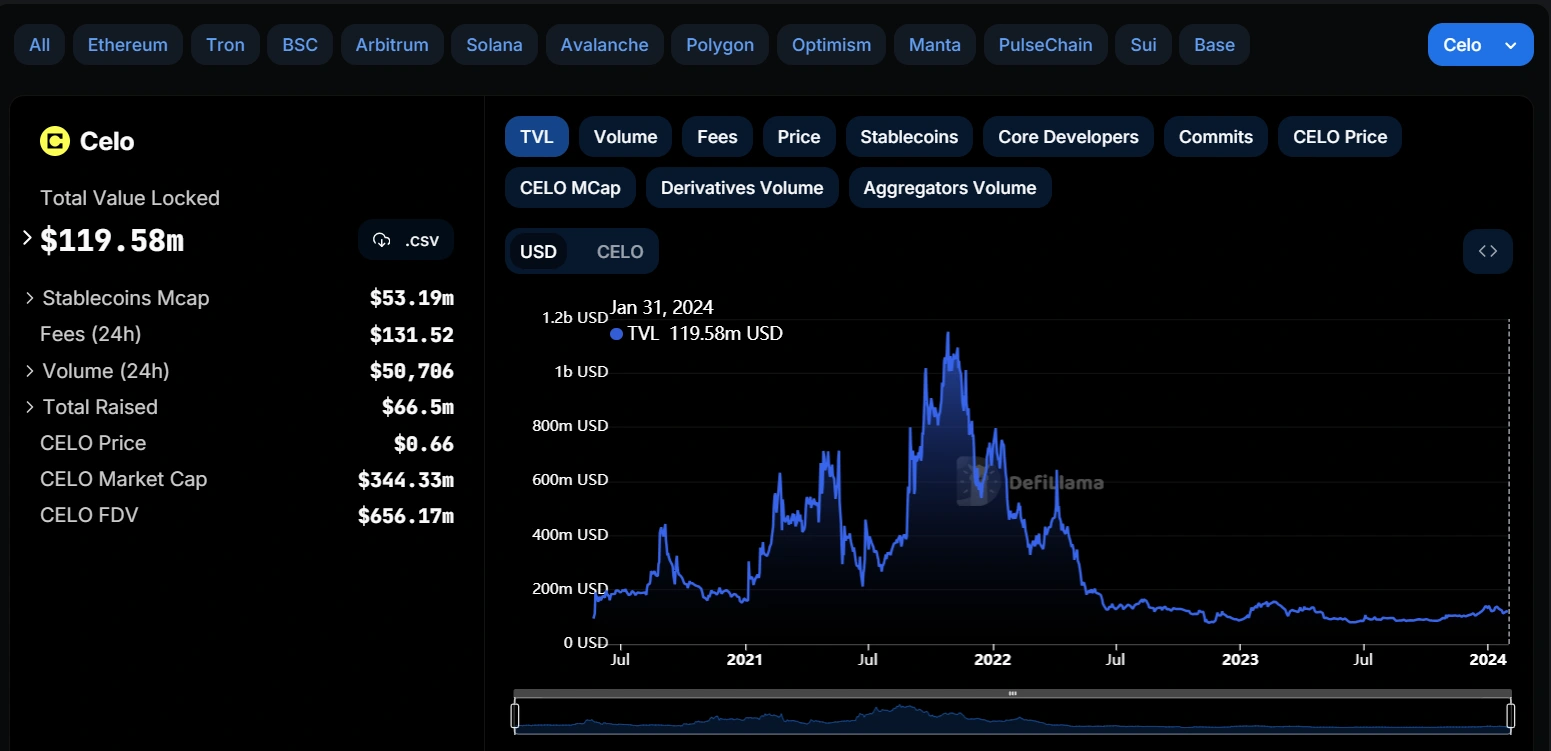Toggle the Fees chart series

coord(717,137)
